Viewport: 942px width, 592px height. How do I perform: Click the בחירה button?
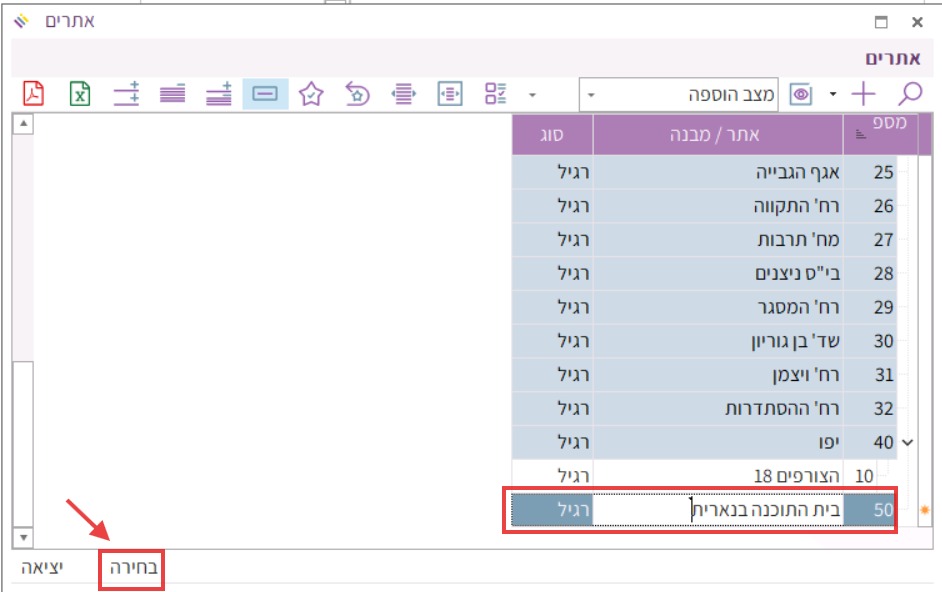[x=132, y=568]
